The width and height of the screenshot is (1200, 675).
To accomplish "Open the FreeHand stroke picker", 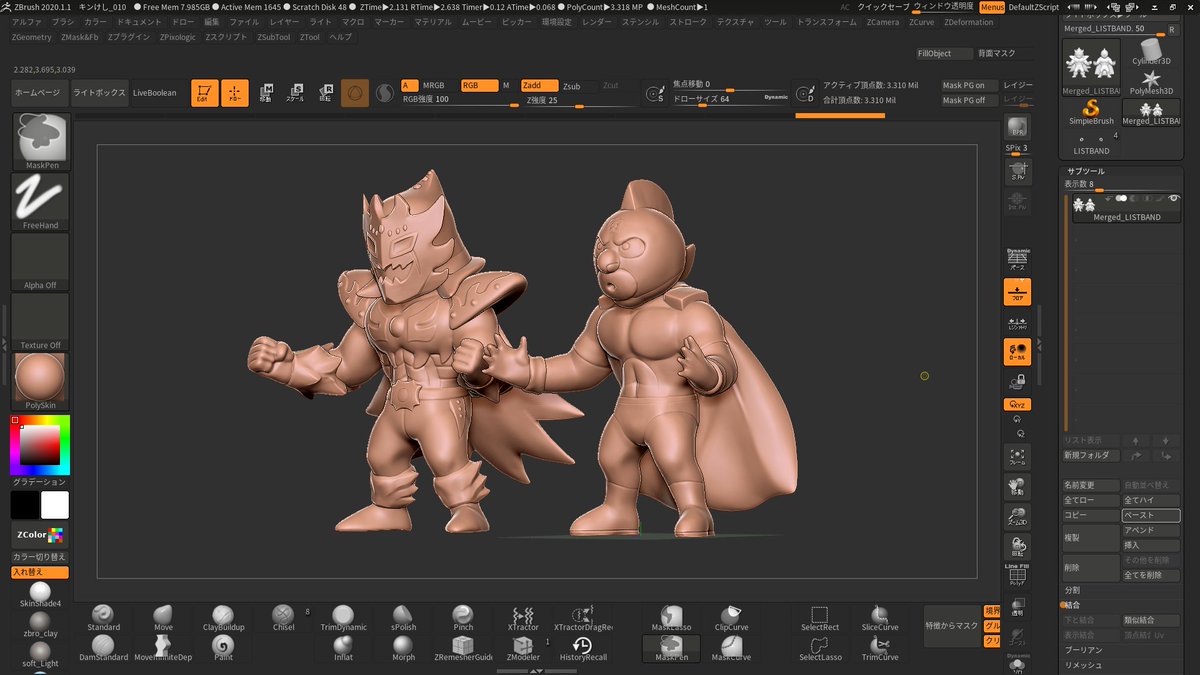I will pos(41,202).
